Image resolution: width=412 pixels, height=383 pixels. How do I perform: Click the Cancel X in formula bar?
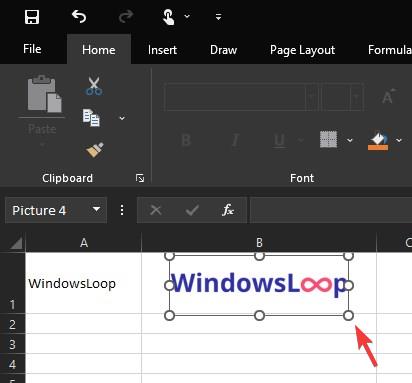(x=156, y=210)
